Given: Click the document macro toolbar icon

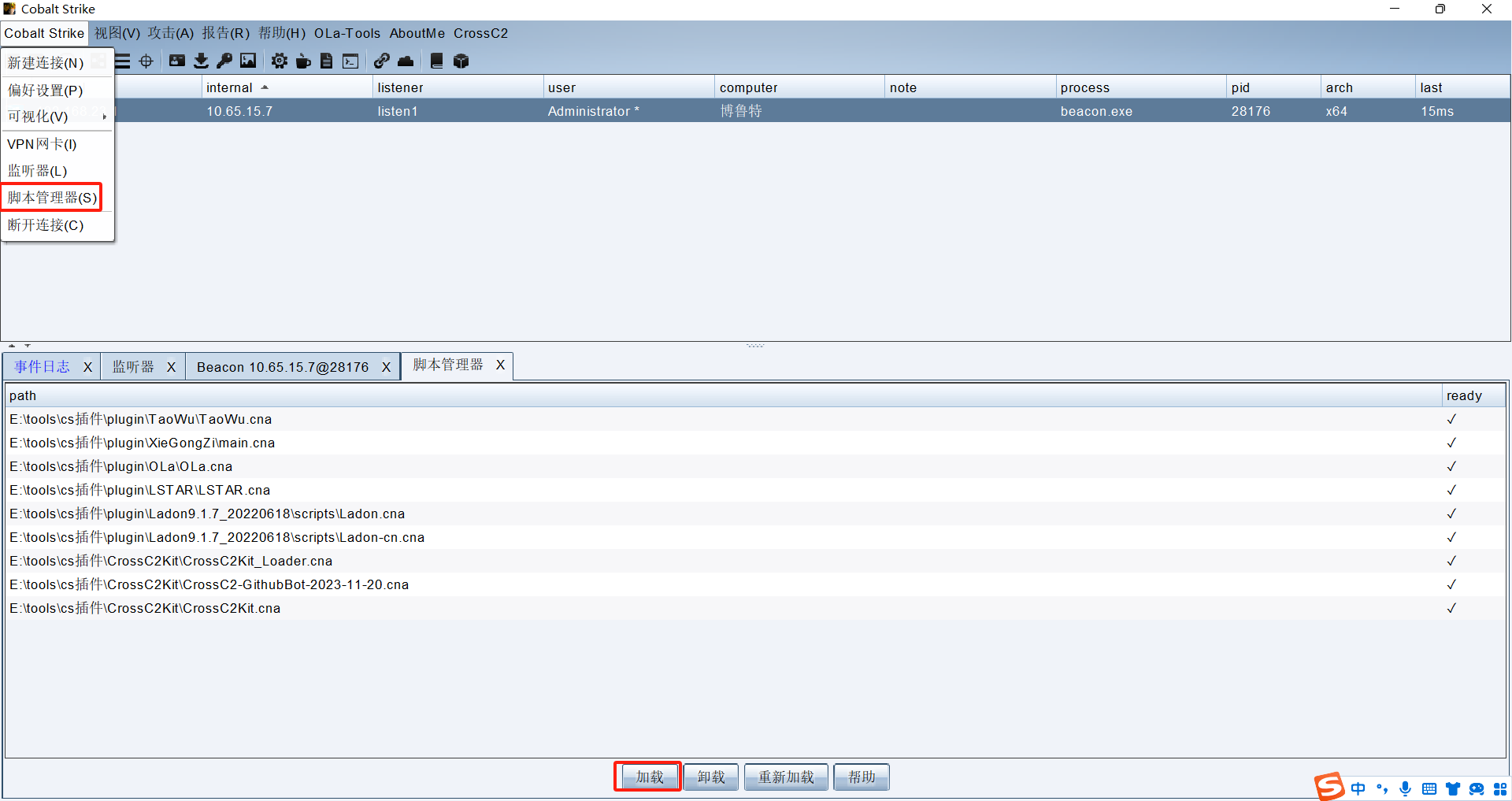Looking at the screenshot, I should [327, 61].
